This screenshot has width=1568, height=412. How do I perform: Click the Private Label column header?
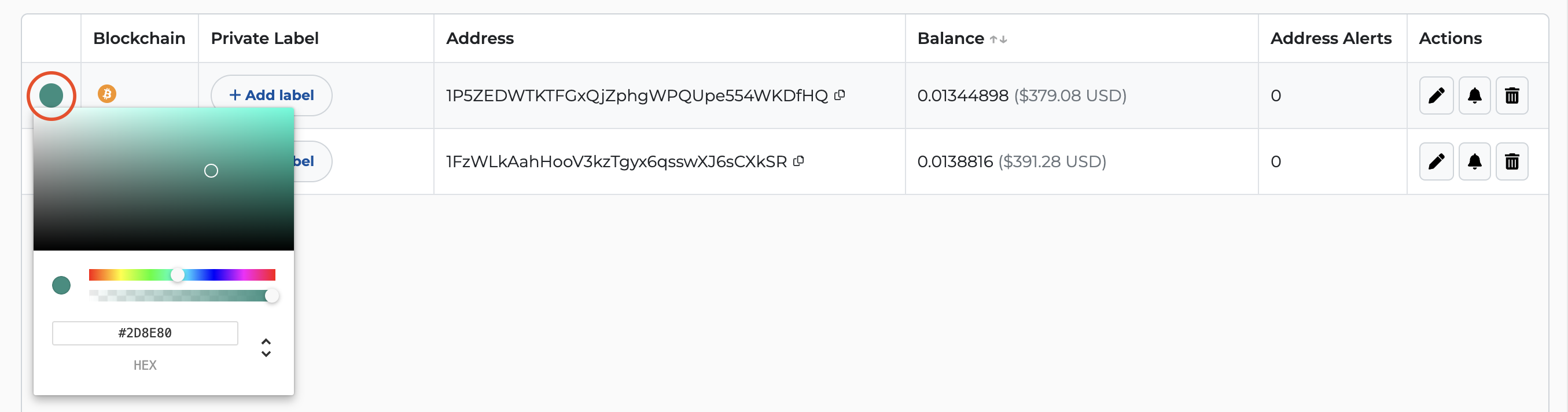pos(265,38)
